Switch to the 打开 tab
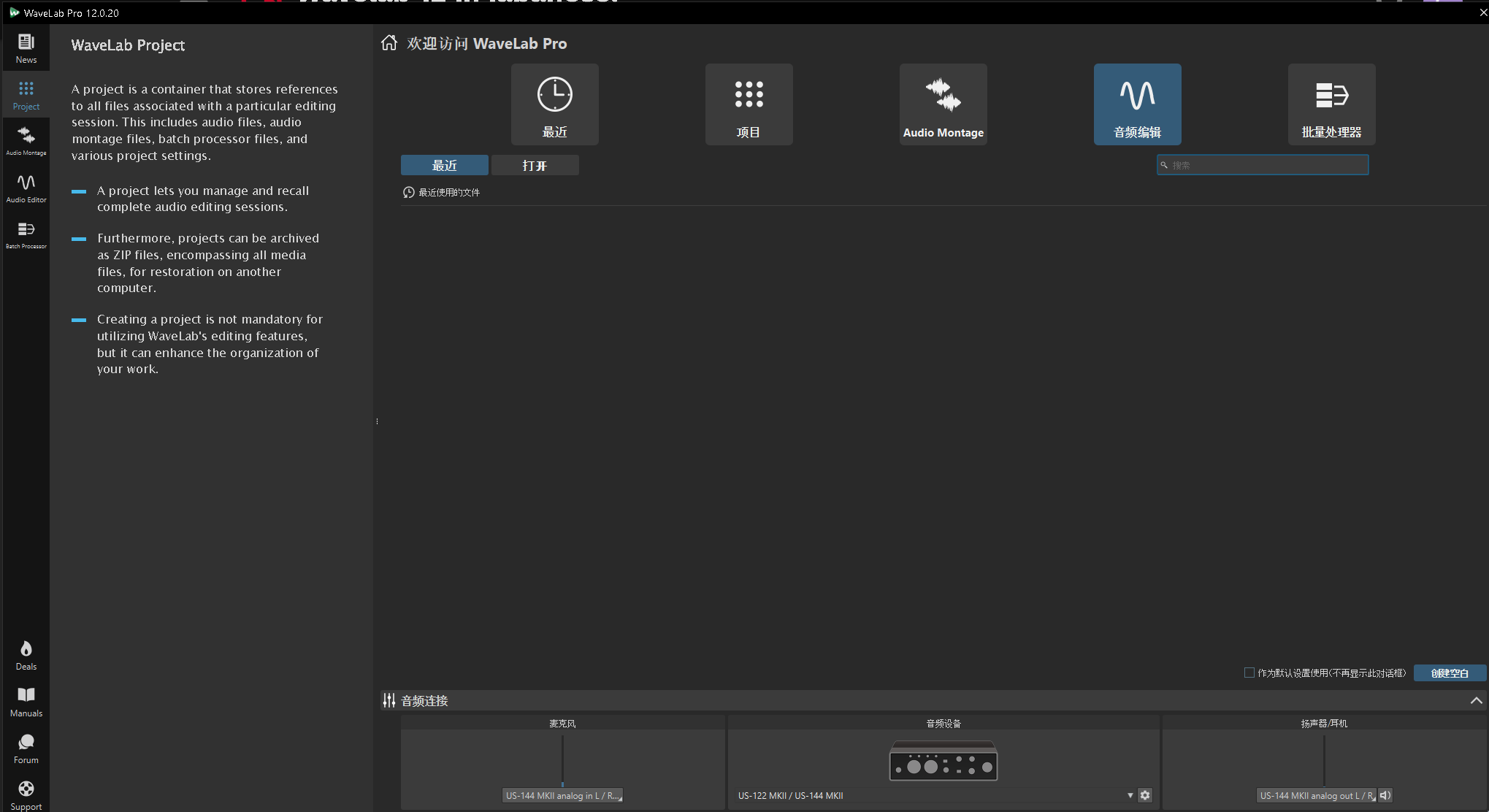Image resolution: width=1489 pixels, height=812 pixels. (535, 166)
